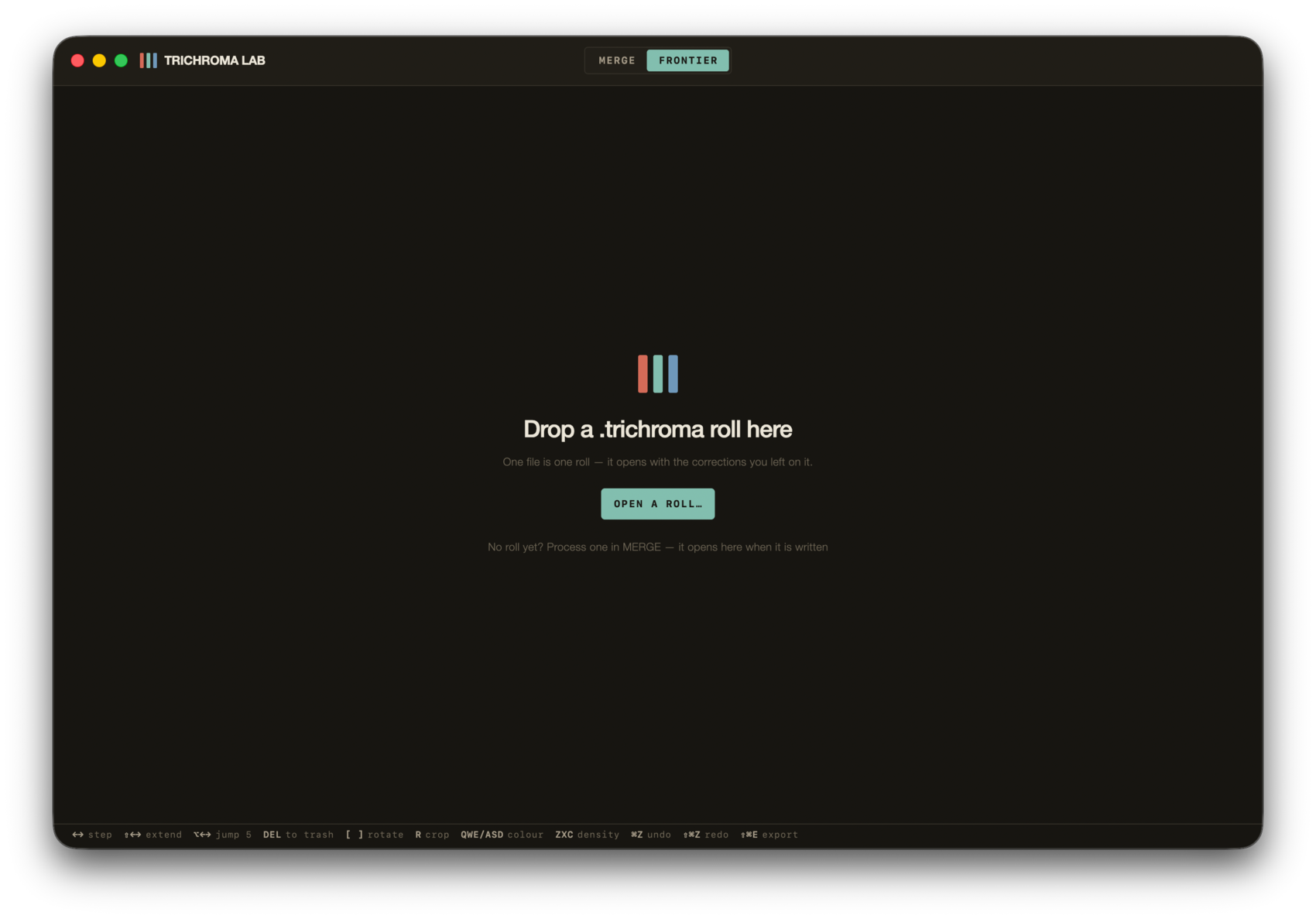Click the R crop shortcut hint

click(x=432, y=835)
